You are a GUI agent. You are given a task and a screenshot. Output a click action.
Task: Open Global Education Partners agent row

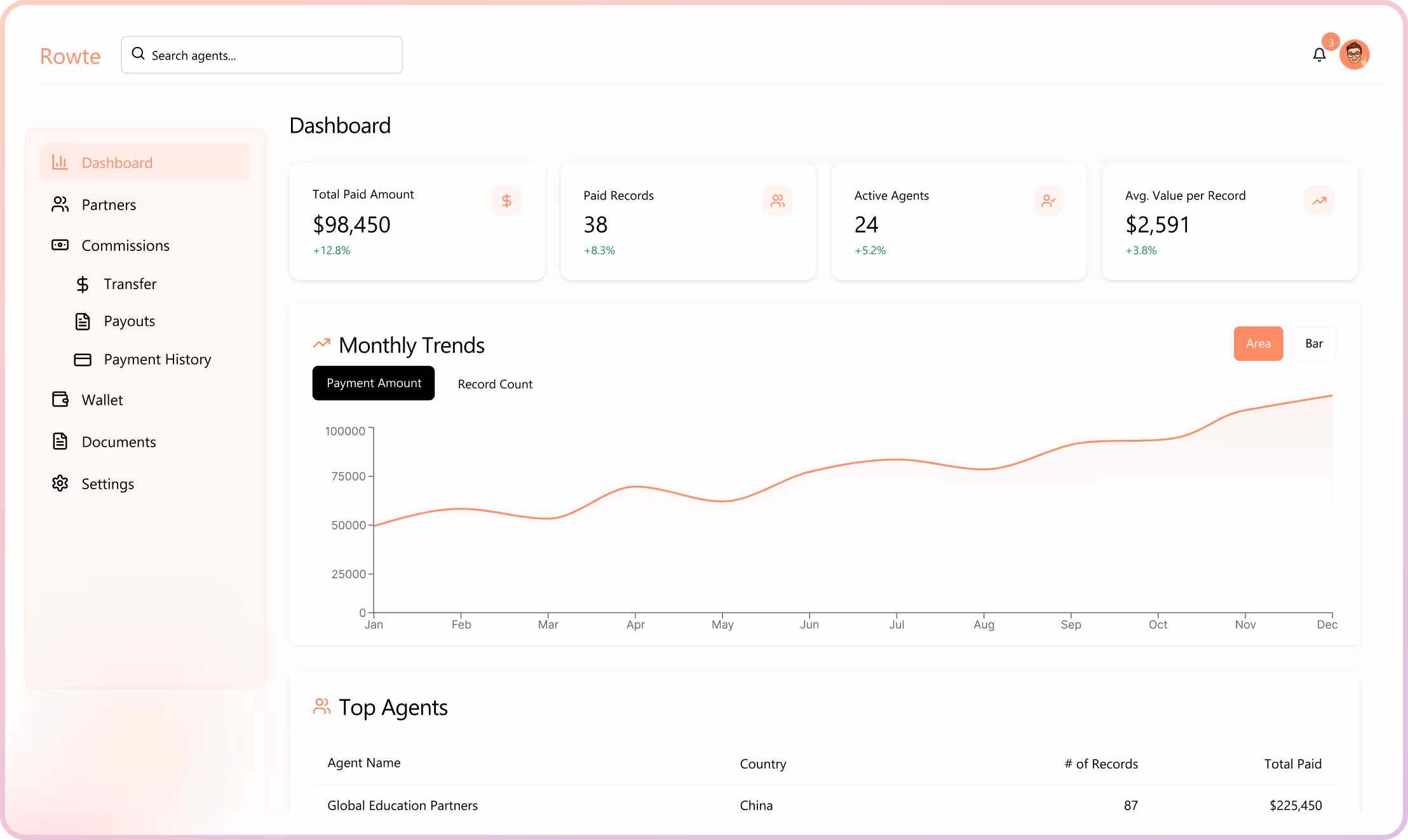(402, 805)
